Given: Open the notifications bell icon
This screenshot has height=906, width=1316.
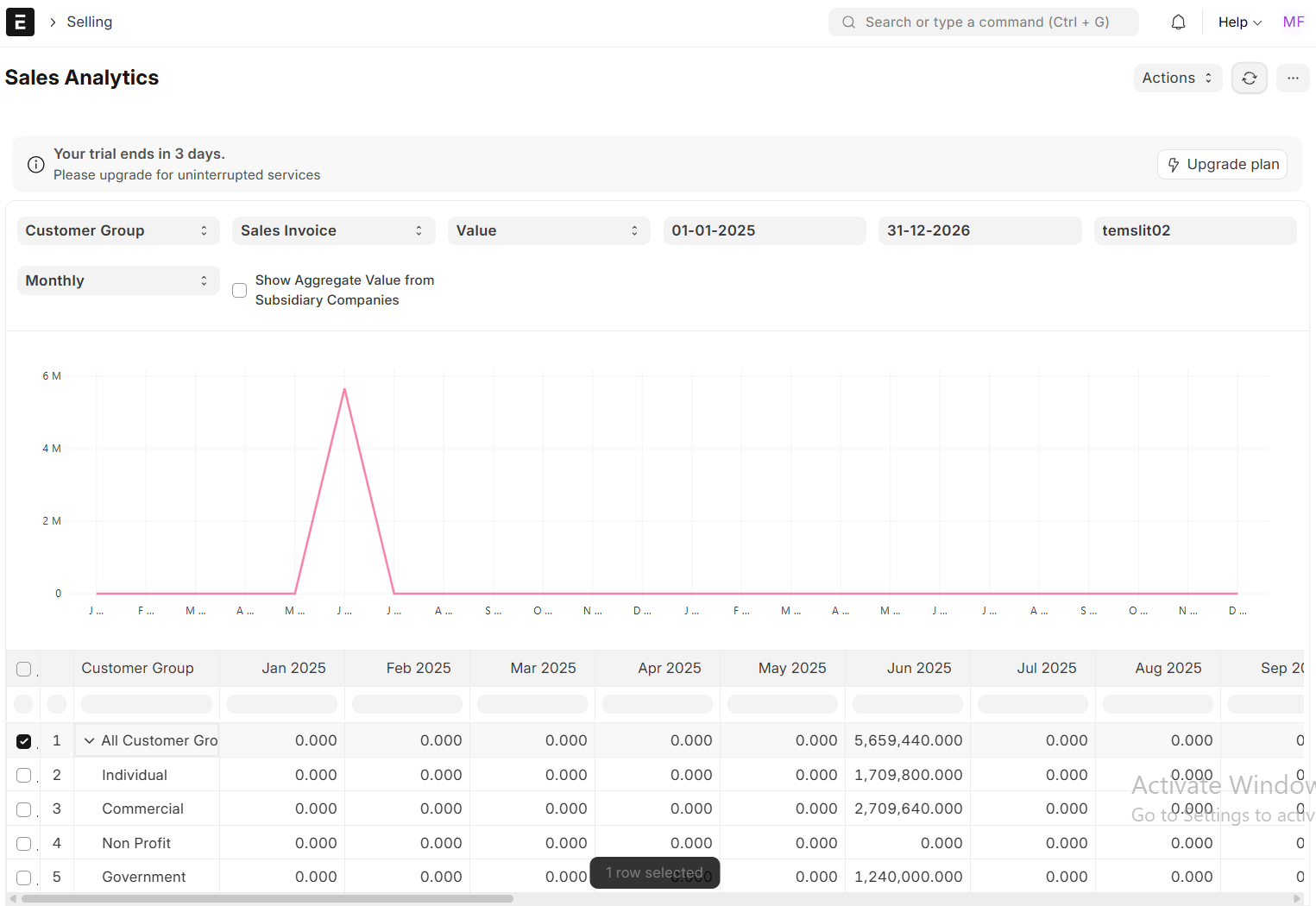Looking at the screenshot, I should [x=1178, y=22].
